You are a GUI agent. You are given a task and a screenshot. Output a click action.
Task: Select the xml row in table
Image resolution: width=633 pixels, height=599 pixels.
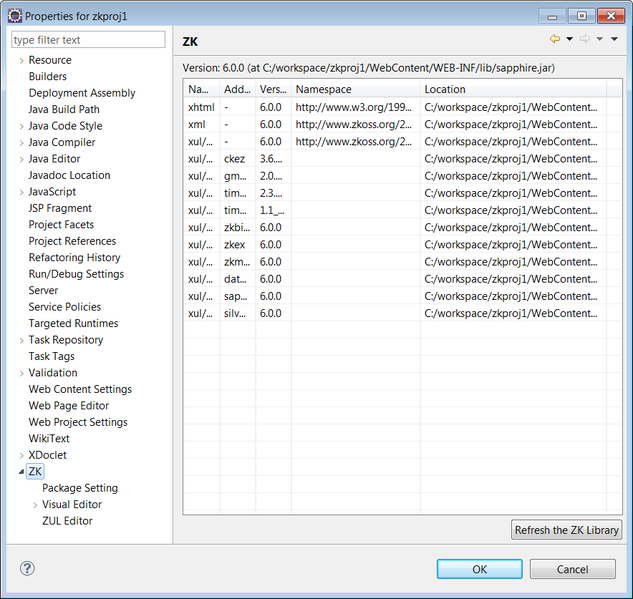402,124
